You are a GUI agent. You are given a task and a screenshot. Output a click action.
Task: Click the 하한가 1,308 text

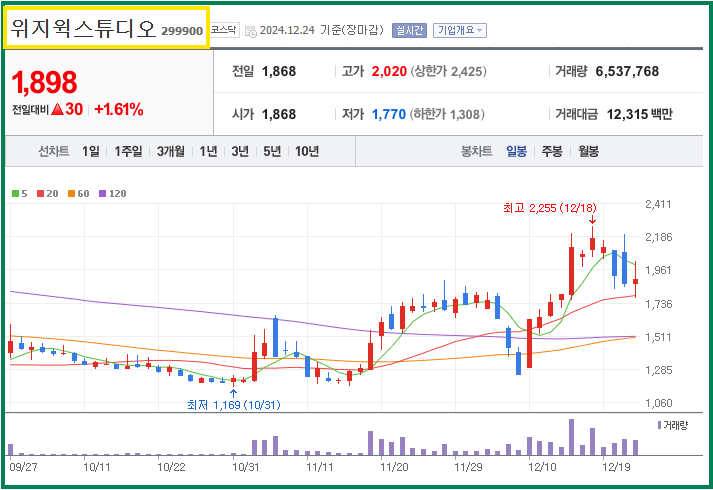pos(447,114)
